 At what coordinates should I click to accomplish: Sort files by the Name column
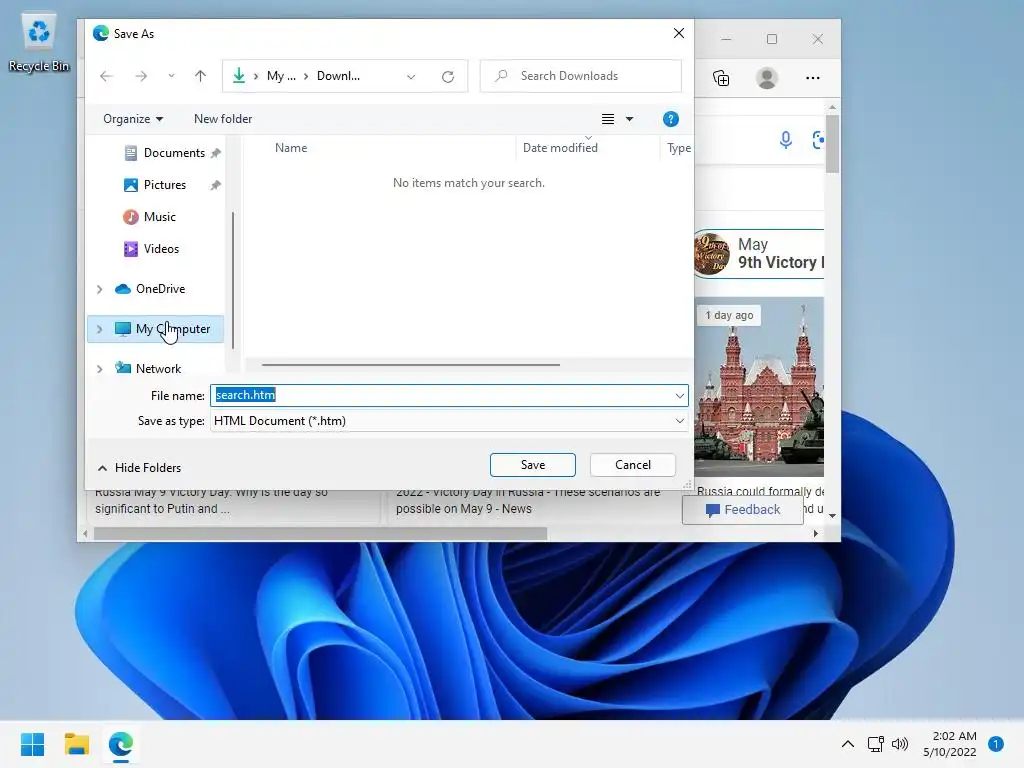pos(291,148)
